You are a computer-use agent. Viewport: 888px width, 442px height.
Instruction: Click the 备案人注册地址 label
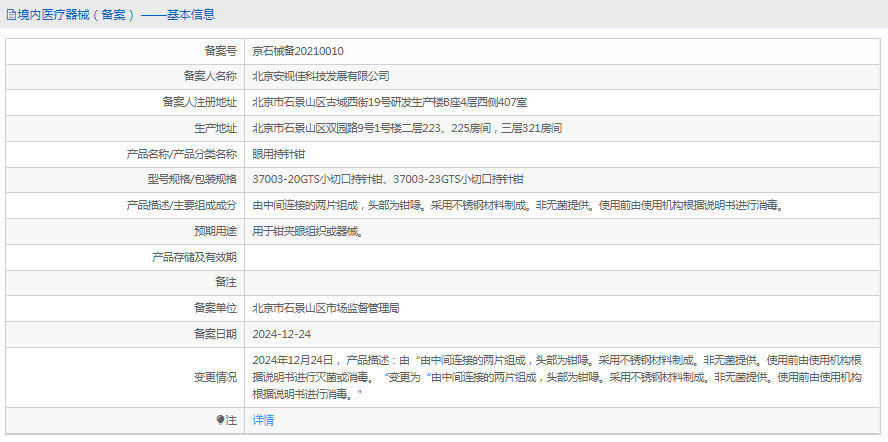point(199,103)
